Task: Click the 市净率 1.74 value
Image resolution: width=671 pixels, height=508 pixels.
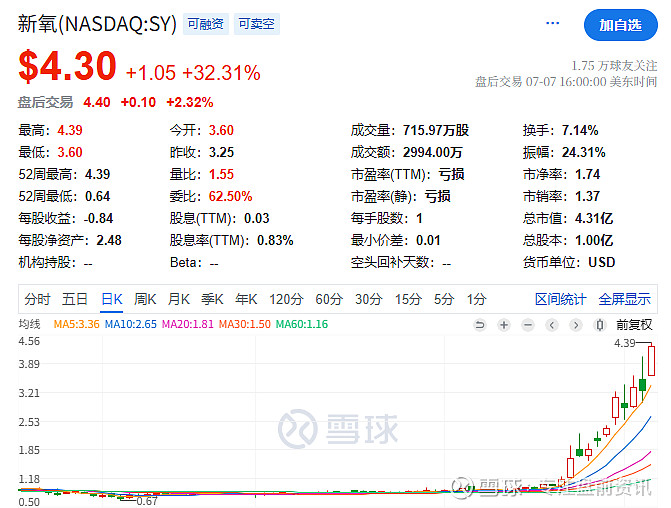Action: (587, 175)
